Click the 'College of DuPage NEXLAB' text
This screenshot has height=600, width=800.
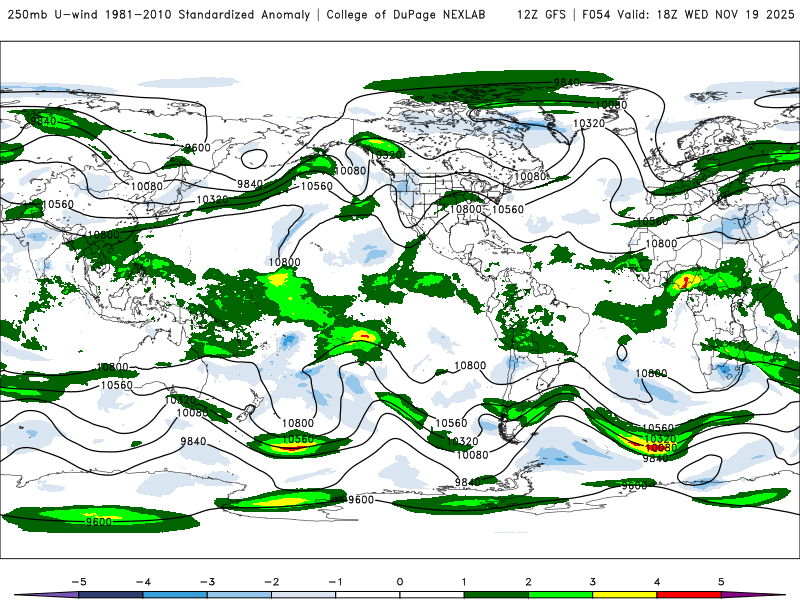tap(406, 15)
